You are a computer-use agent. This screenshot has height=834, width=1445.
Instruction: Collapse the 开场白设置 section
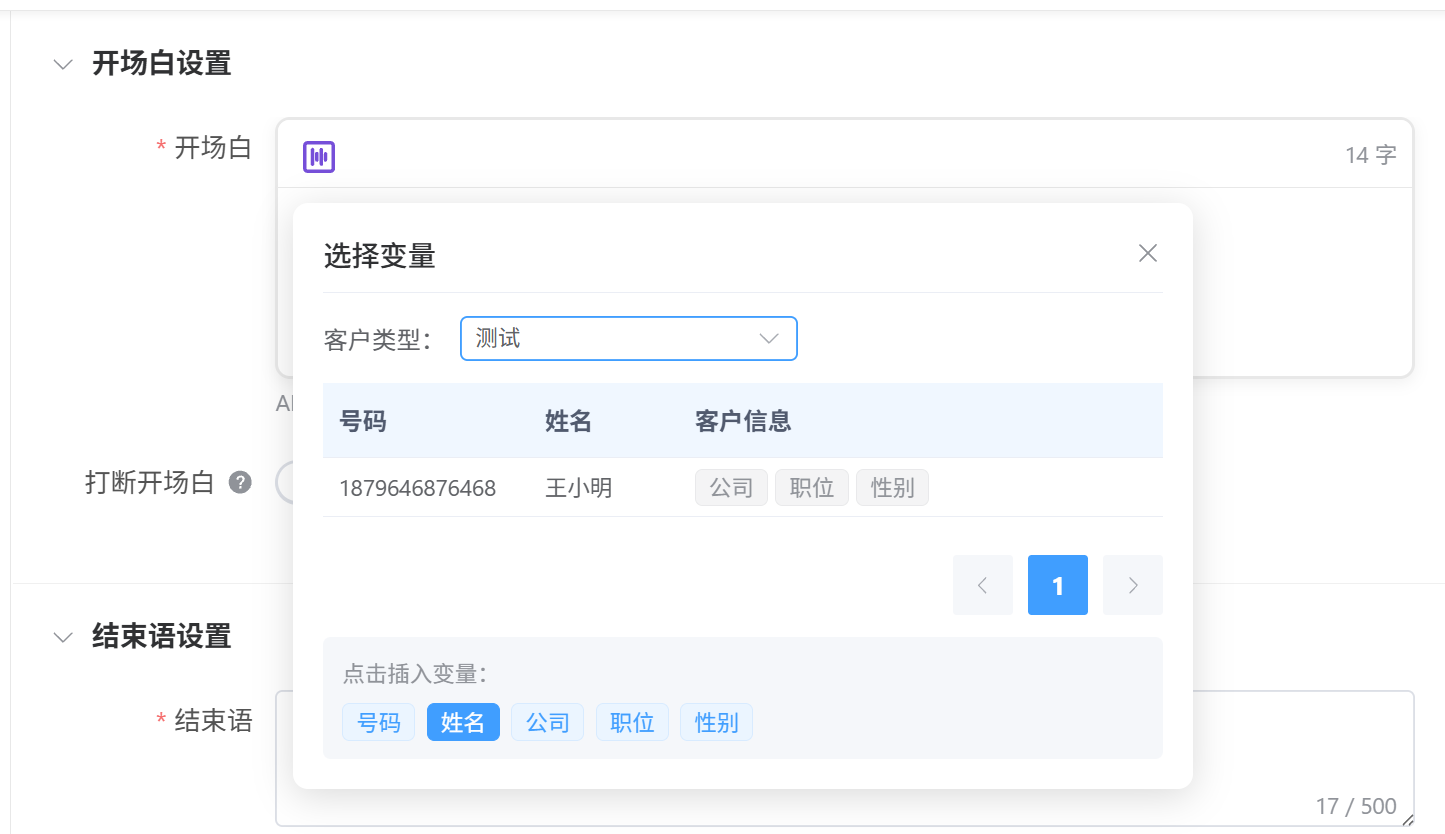click(x=63, y=64)
